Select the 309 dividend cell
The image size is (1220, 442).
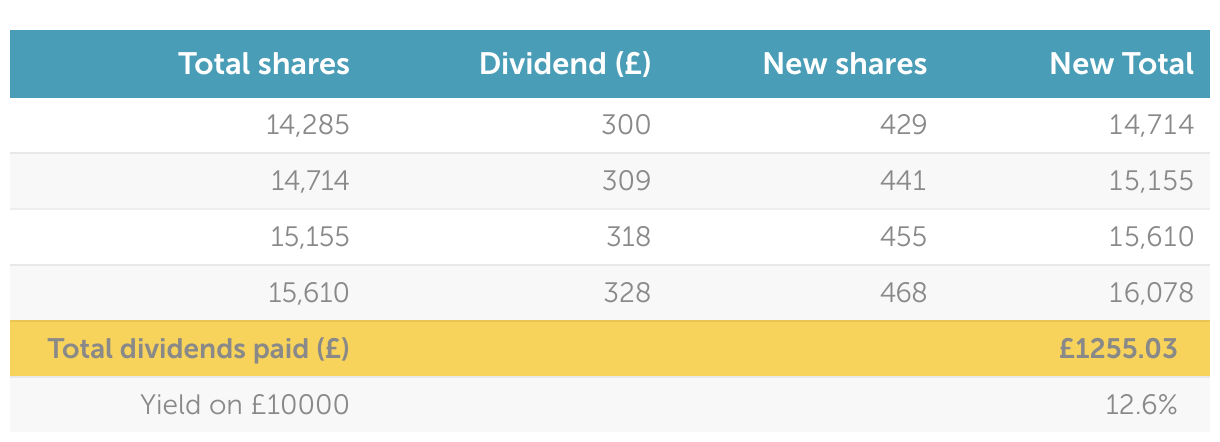(x=626, y=181)
